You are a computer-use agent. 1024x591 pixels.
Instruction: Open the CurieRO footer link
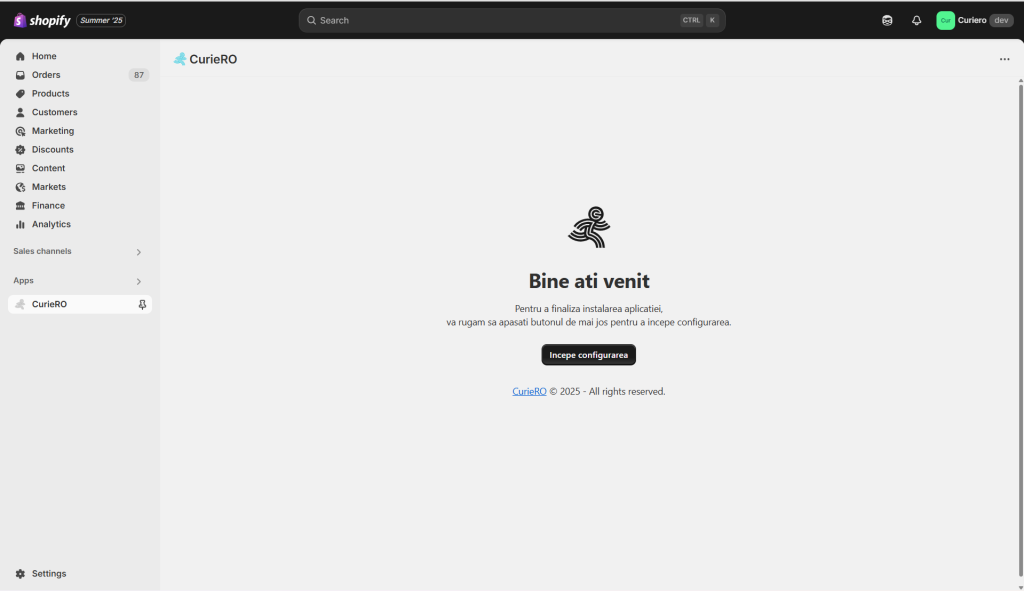coord(529,391)
